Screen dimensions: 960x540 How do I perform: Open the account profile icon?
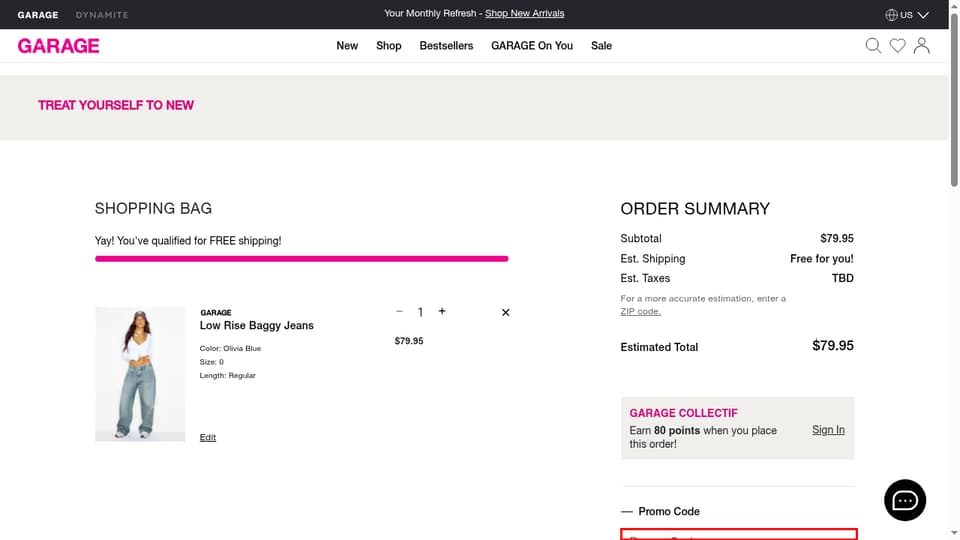point(921,46)
